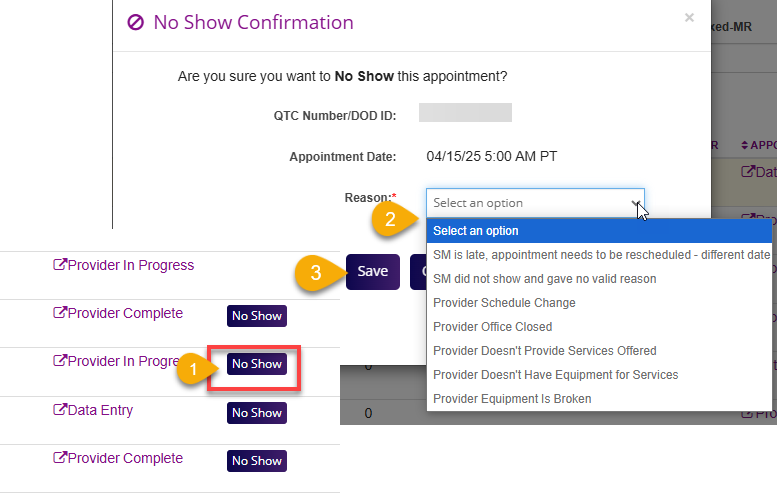Viewport: 777px width, 496px height.
Task: Click No Show button next to Data Entry
Action: [x=257, y=413]
